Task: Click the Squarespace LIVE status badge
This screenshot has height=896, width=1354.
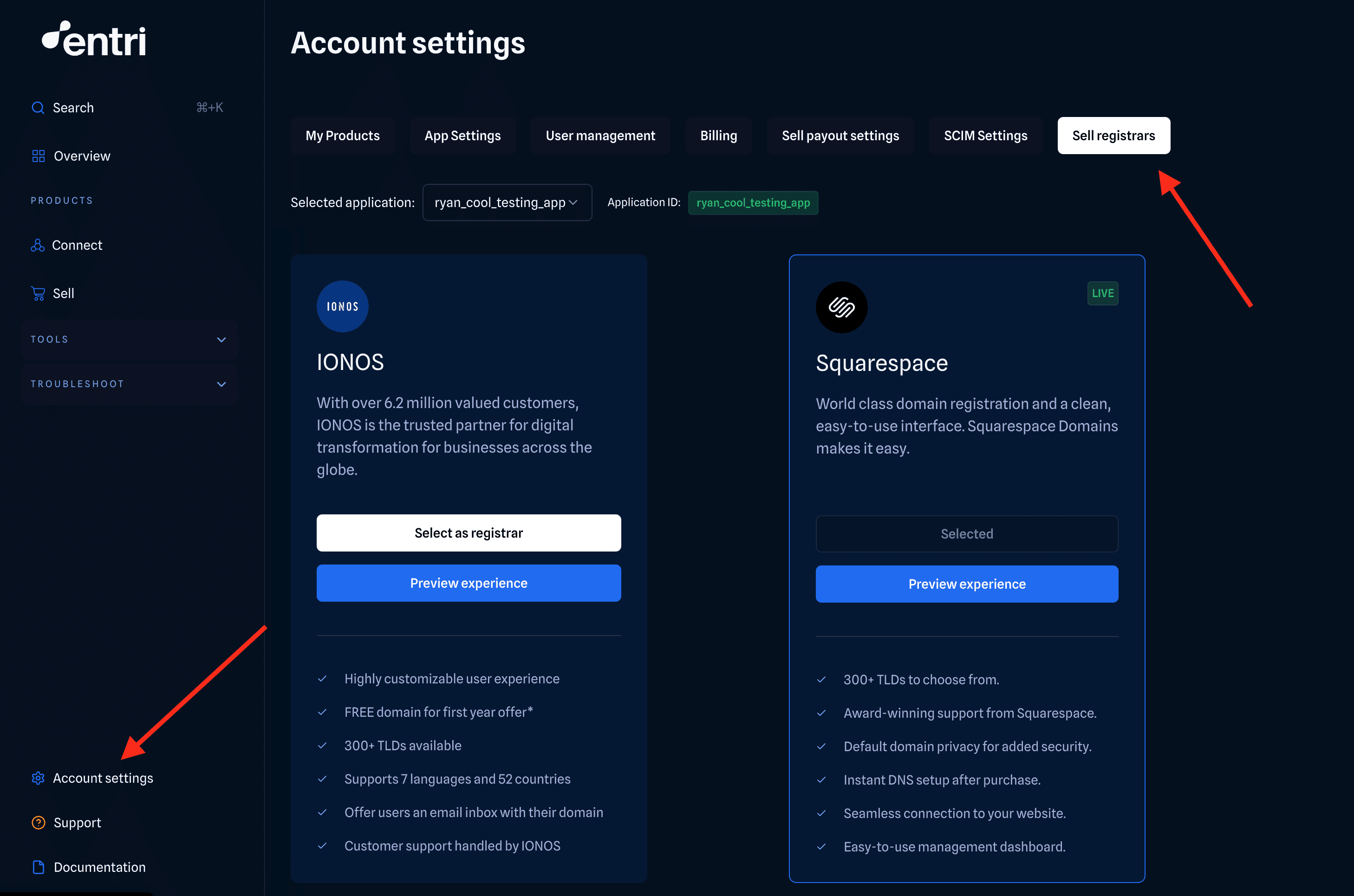Action: (1102, 293)
